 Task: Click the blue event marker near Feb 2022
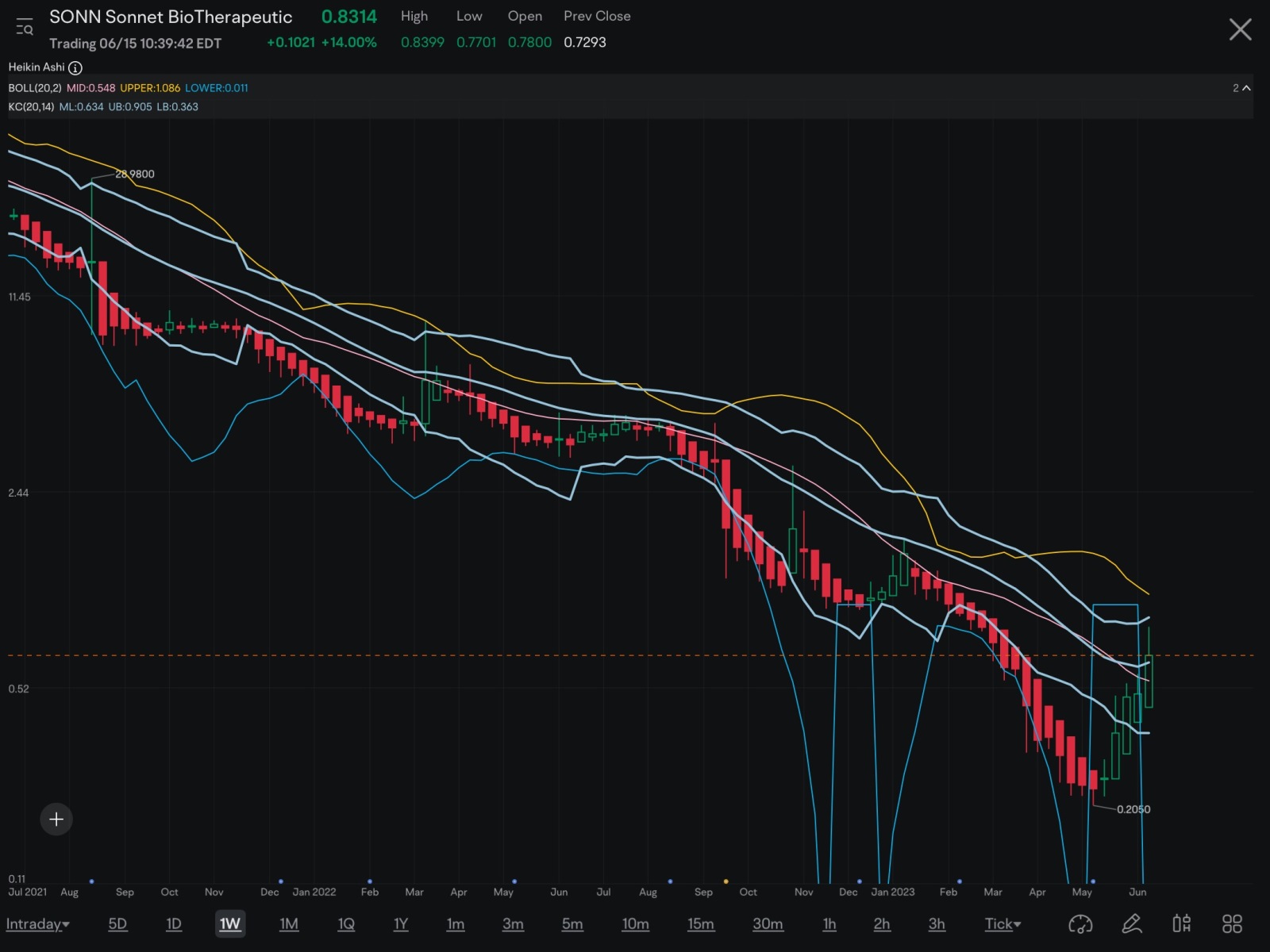point(370,881)
